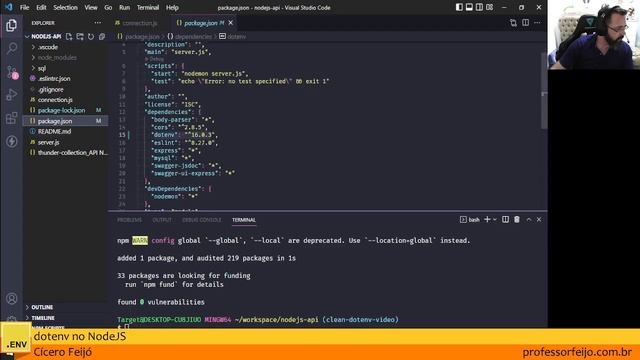Image resolution: width=640 pixels, height=360 pixels.
Task: Click the VS Code logo in title bar
Action: coord(9,7)
